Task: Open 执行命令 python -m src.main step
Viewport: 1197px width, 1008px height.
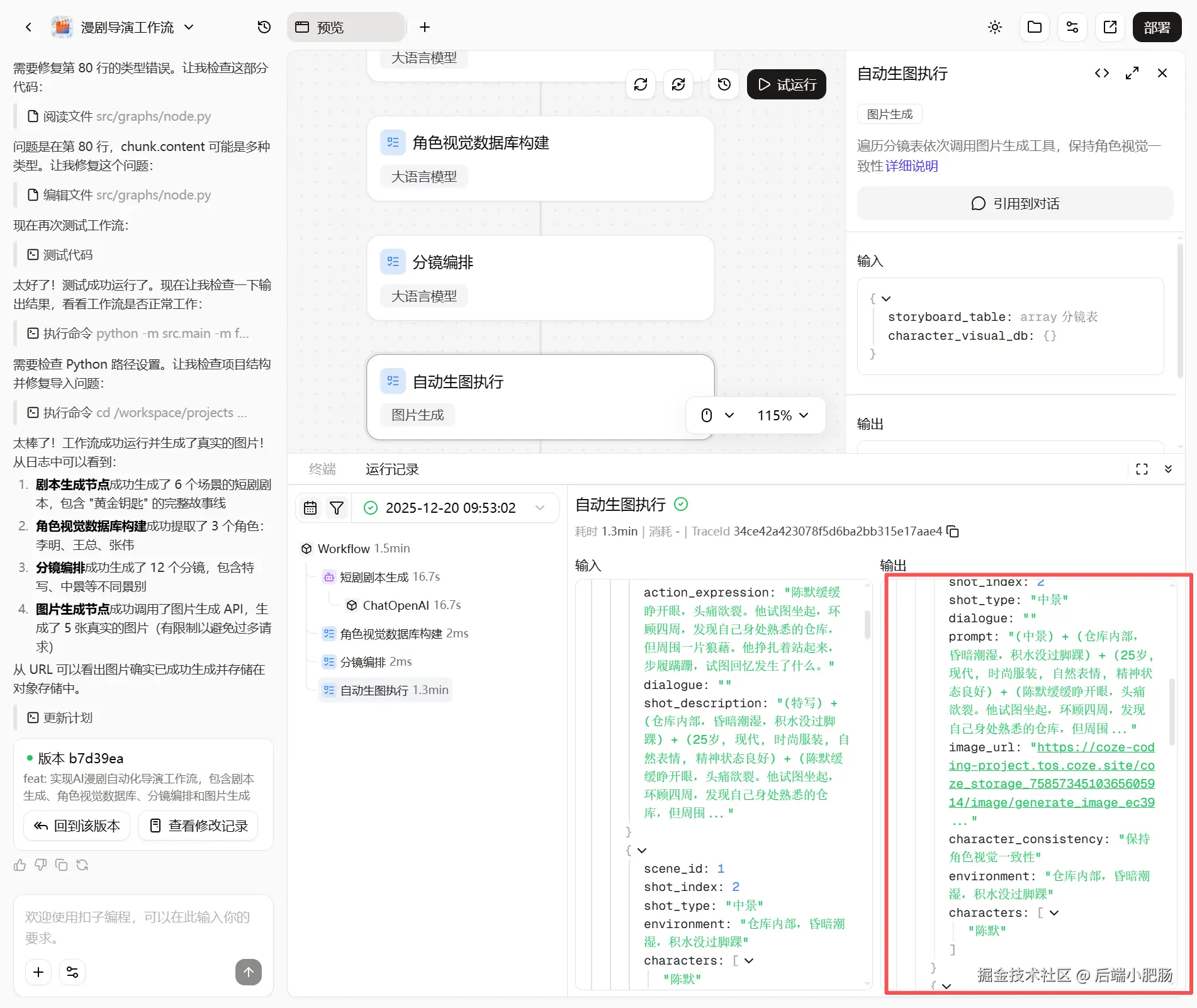Action: [138, 333]
